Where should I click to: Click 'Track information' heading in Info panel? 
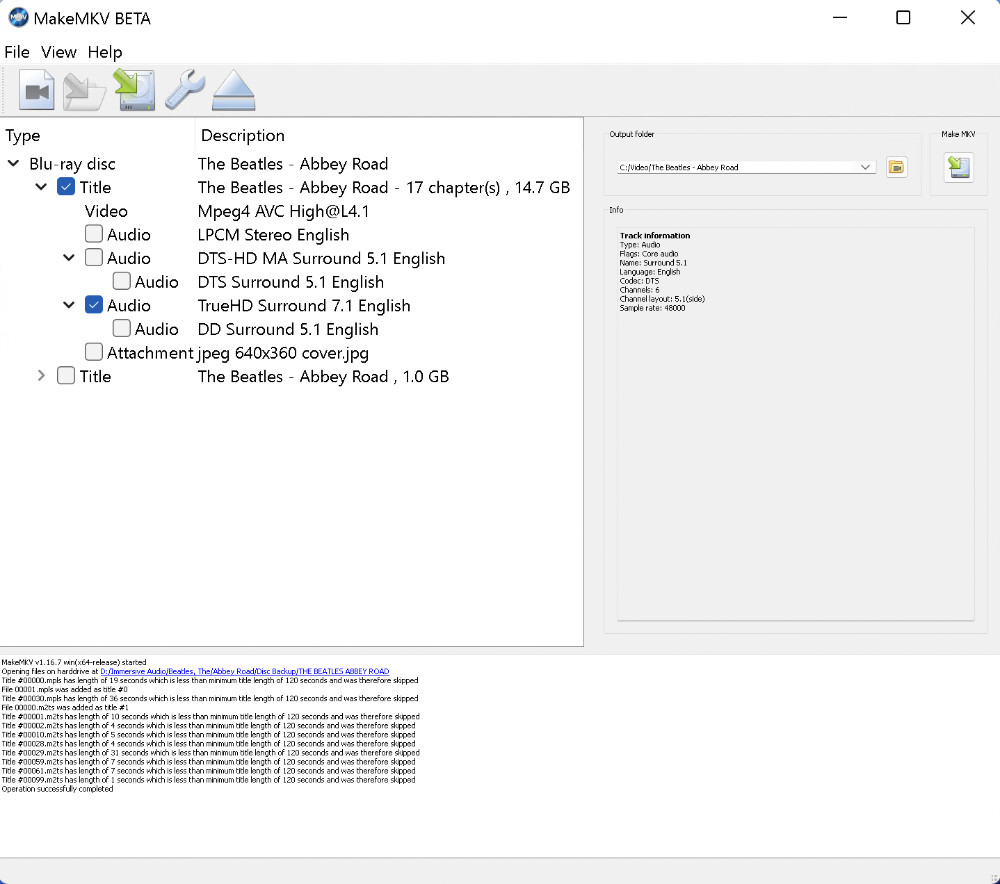[655, 235]
